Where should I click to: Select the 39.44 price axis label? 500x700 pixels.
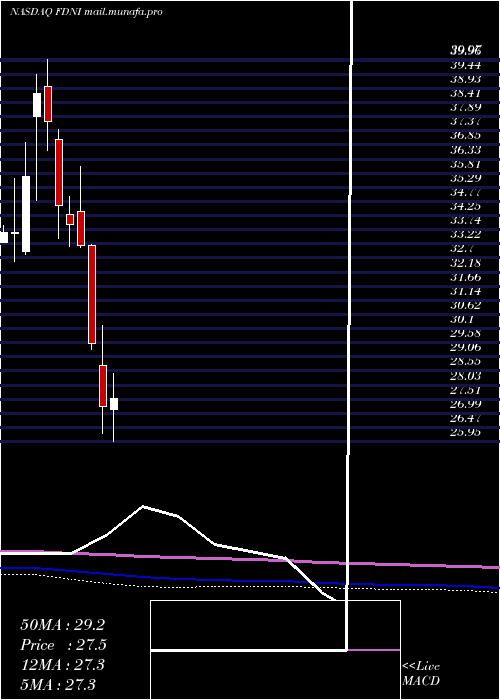click(465, 66)
